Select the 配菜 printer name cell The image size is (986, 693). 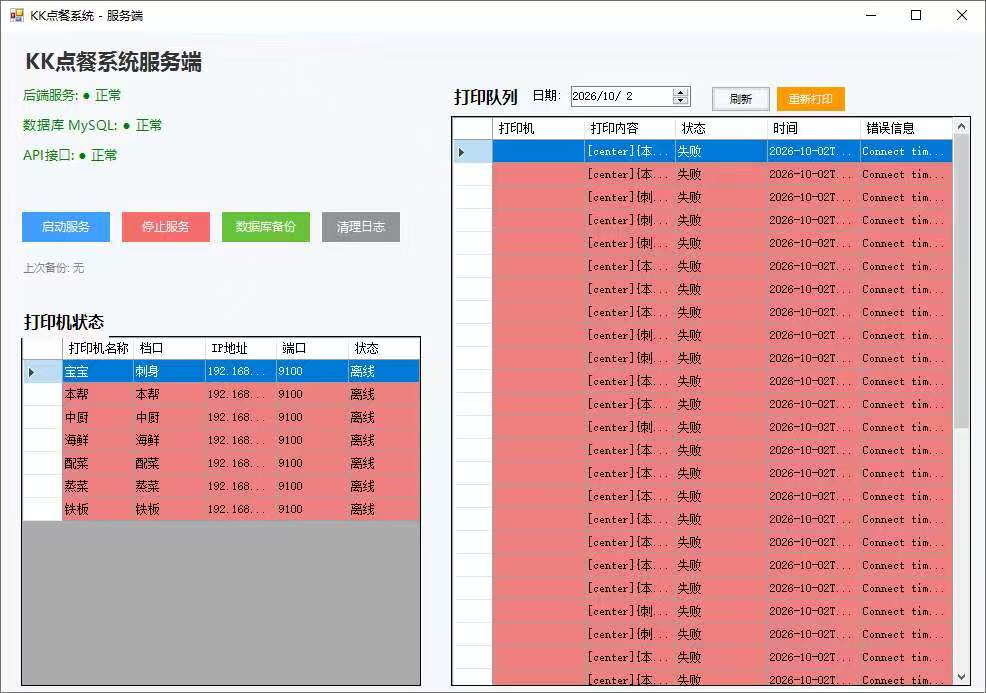tap(98, 463)
